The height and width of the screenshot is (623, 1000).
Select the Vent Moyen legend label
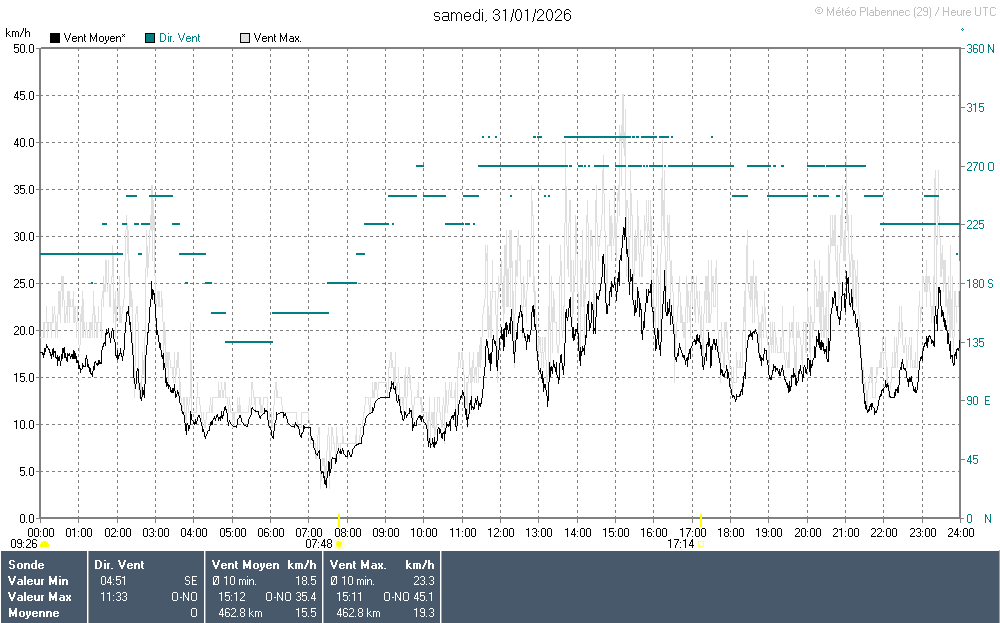pyautogui.click(x=94, y=38)
